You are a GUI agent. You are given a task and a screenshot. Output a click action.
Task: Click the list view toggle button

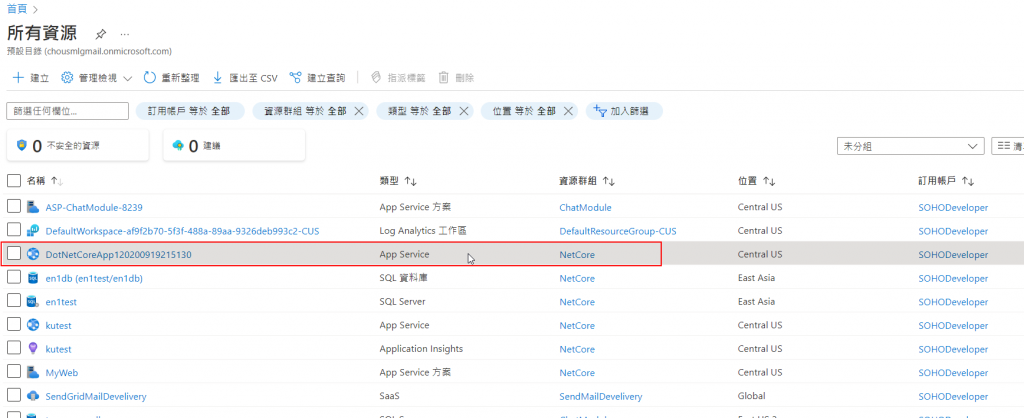coord(1007,146)
